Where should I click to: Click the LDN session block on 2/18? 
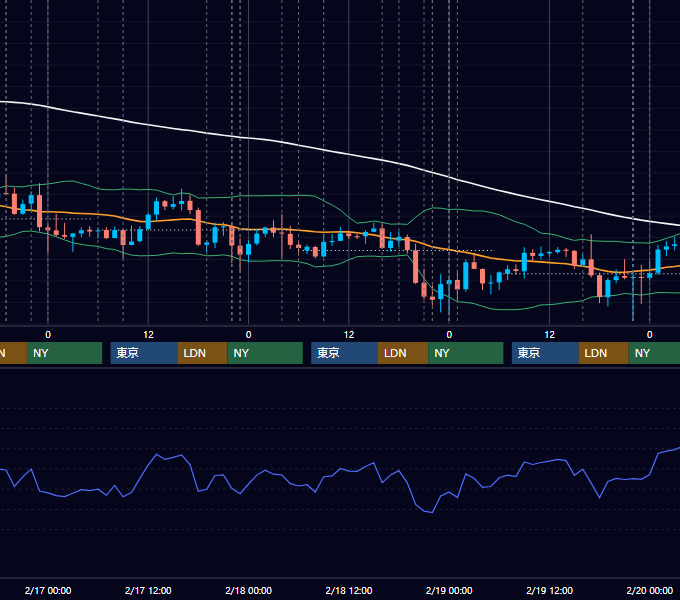click(x=403, y=353)
